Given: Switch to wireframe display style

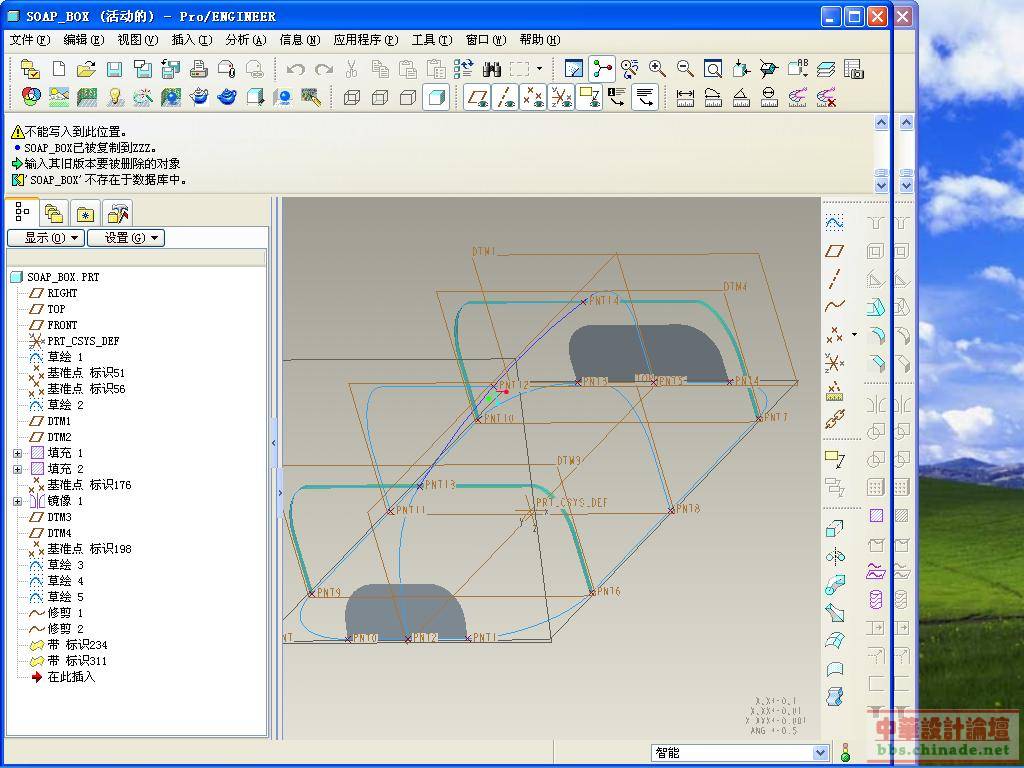Looking at the screenshot, I should (x=352, y=97).
